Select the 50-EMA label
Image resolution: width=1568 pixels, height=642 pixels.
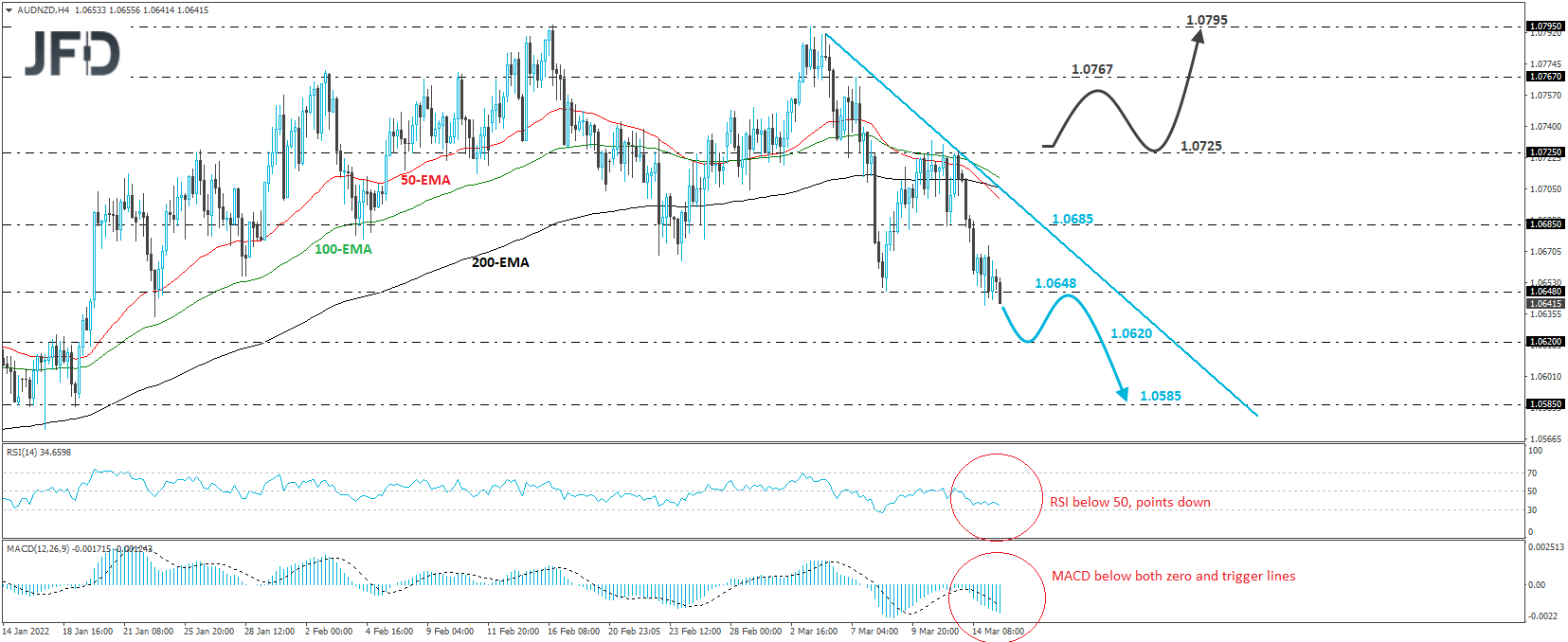coord(425,180)
